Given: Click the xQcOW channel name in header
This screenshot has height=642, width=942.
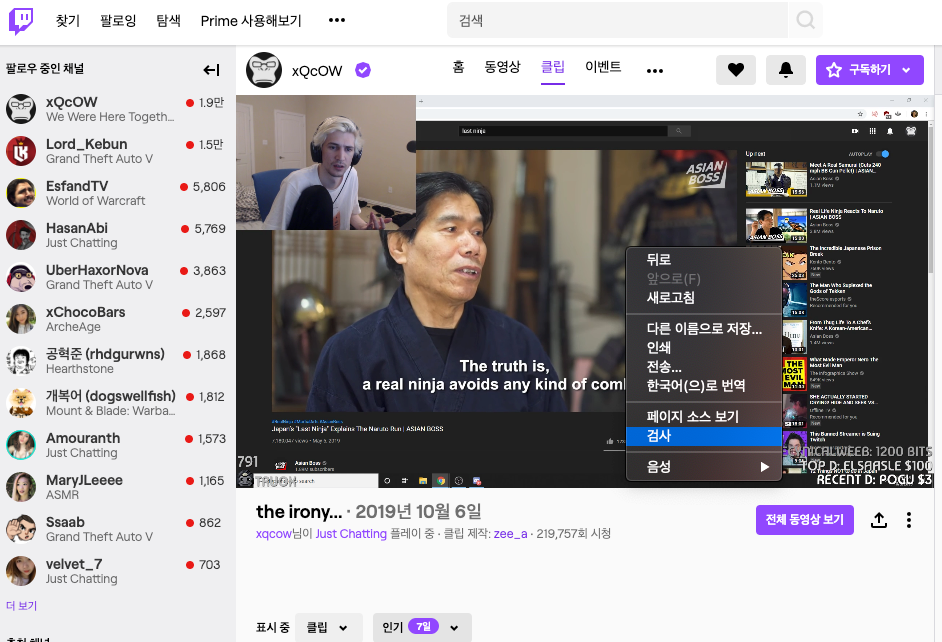Looking at the screenshot, I should 317,71.
